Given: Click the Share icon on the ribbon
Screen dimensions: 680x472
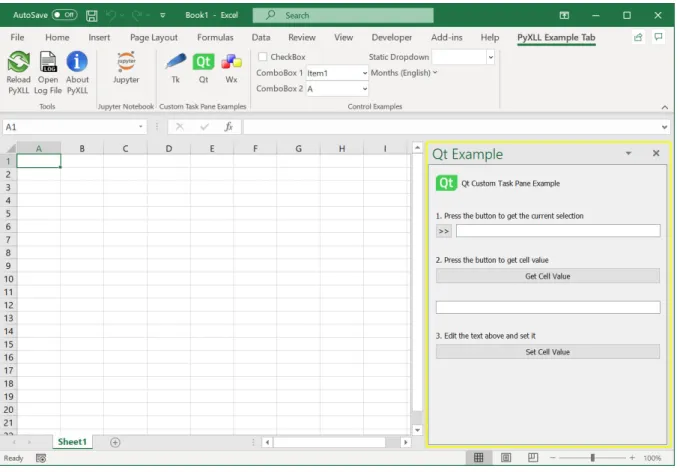Looking at the screenshot, I should (x=638, y=37).
